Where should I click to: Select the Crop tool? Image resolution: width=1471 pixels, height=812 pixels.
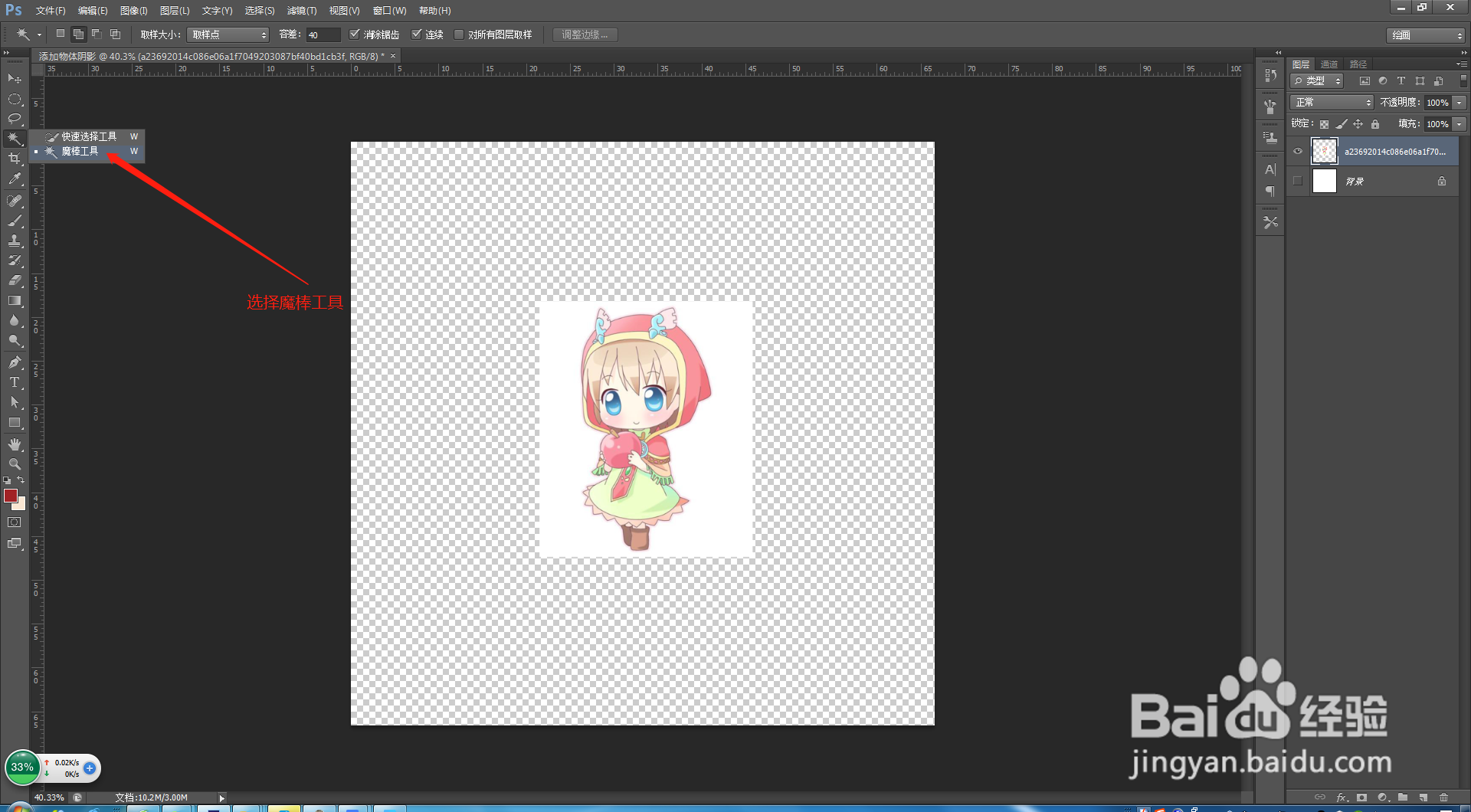click(15, 159)
